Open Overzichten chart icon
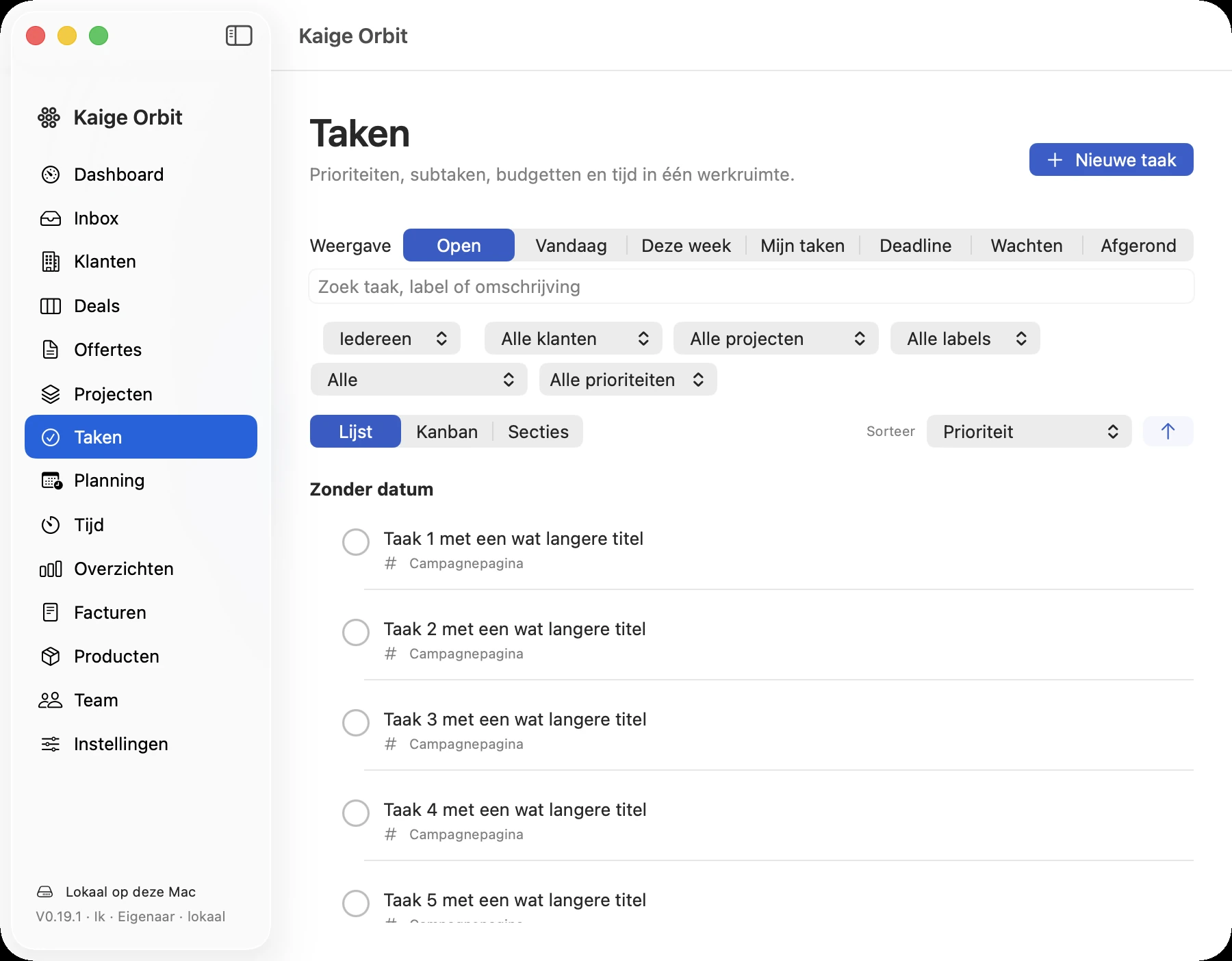 click(51, 569)
